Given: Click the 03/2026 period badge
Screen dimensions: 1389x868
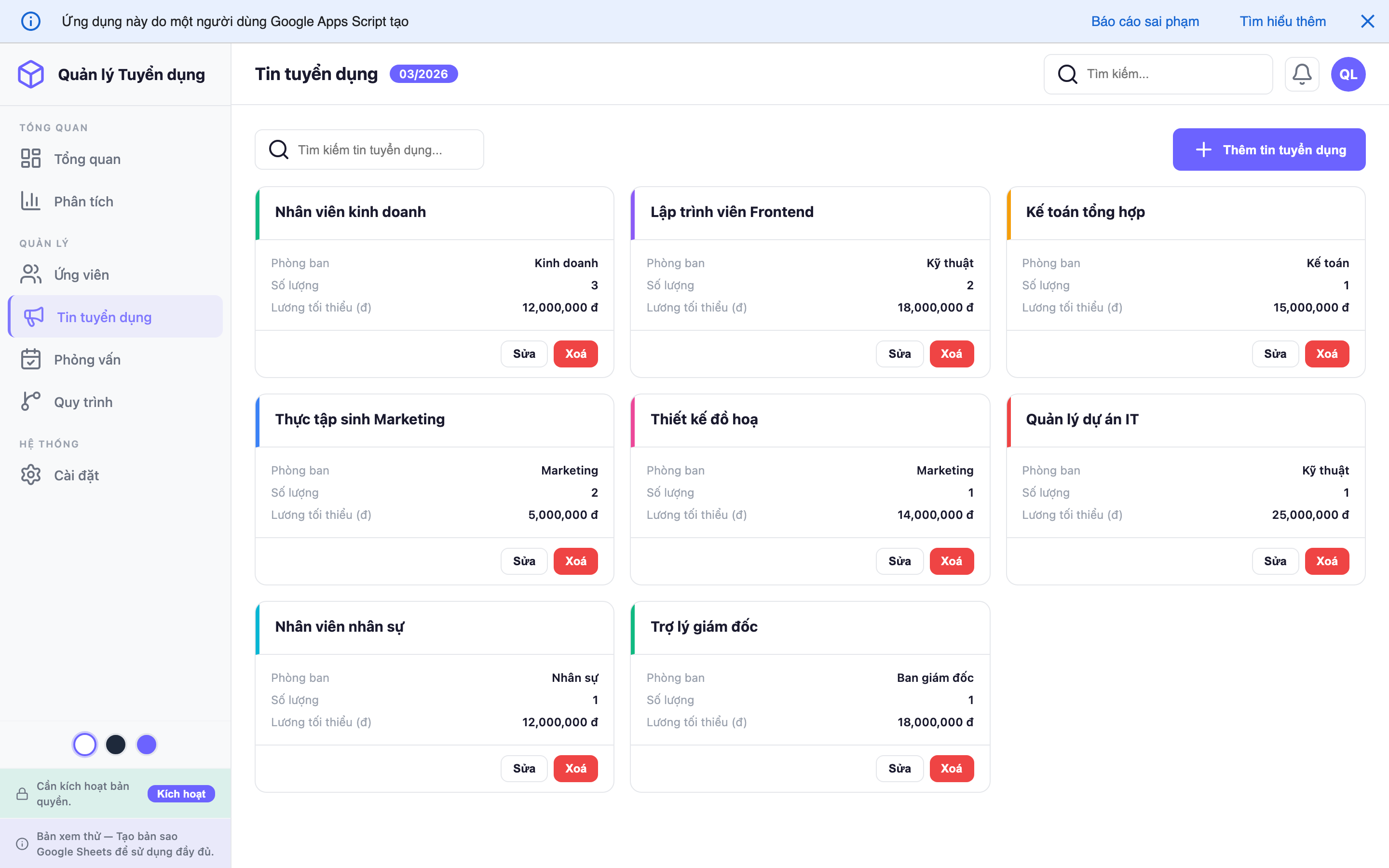Looking at the screenshot, I should [423, 73].
